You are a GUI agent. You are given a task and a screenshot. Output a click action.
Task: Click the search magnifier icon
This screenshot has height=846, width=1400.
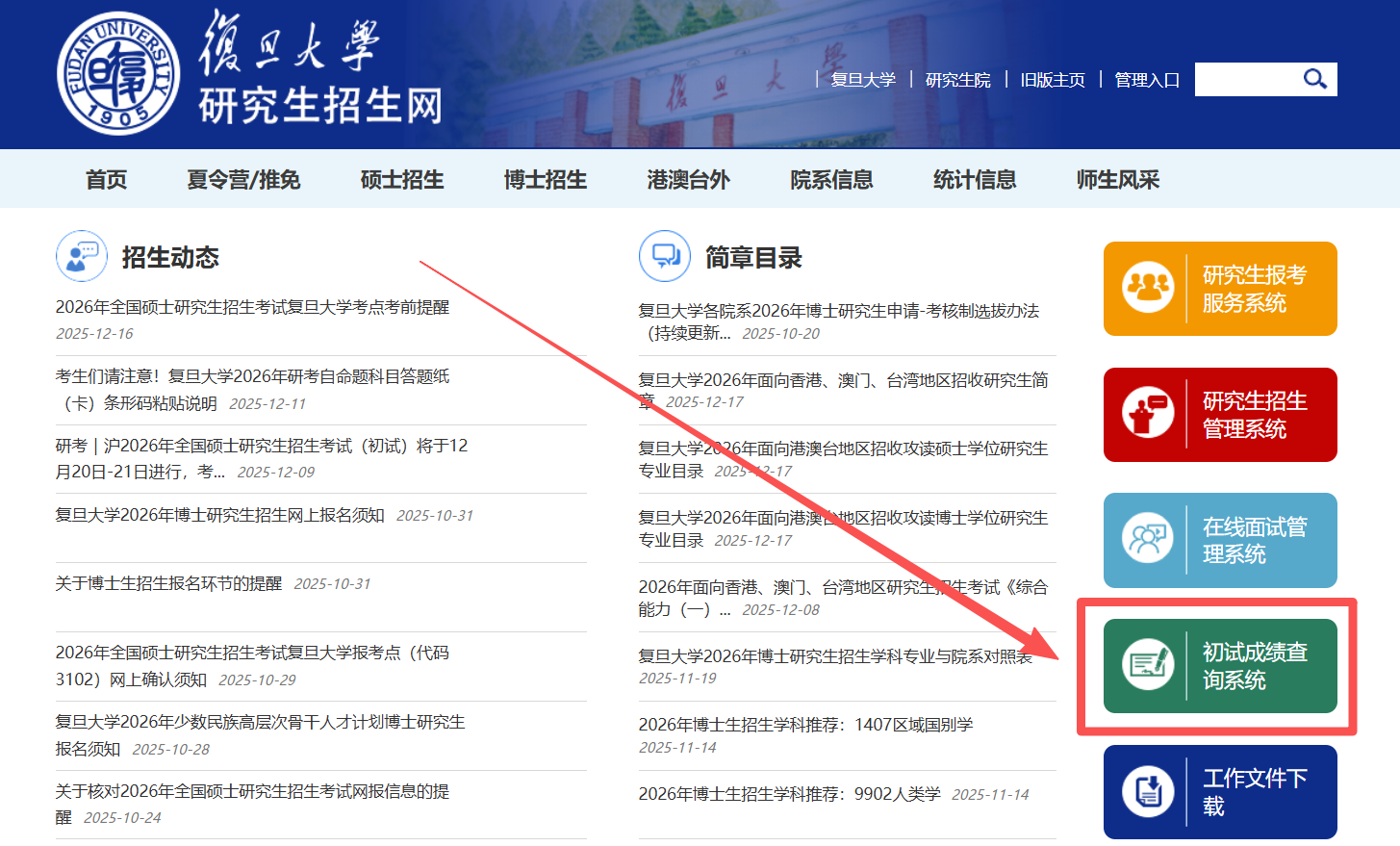[1314, 79]
